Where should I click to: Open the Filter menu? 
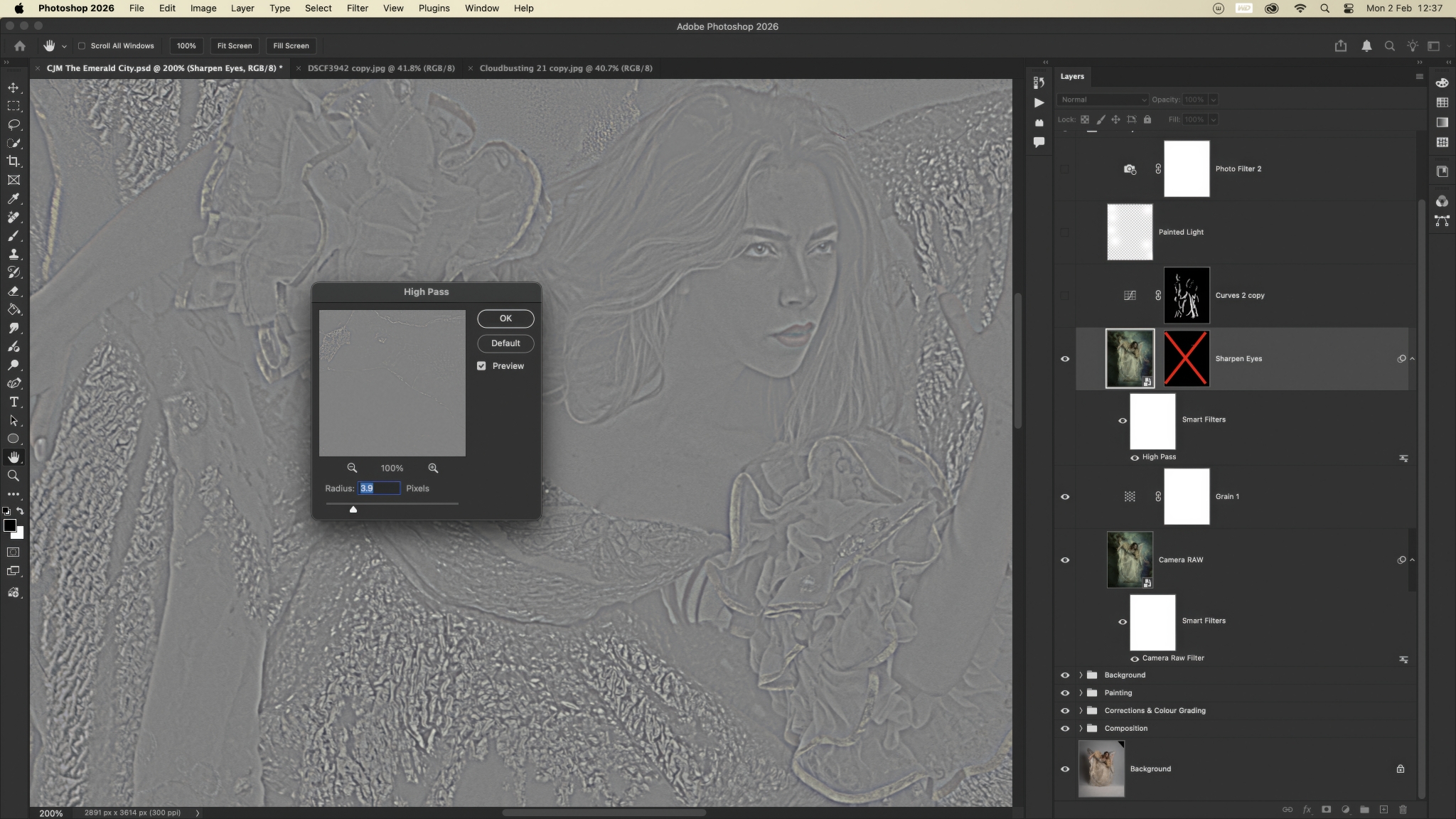[357, 9]
